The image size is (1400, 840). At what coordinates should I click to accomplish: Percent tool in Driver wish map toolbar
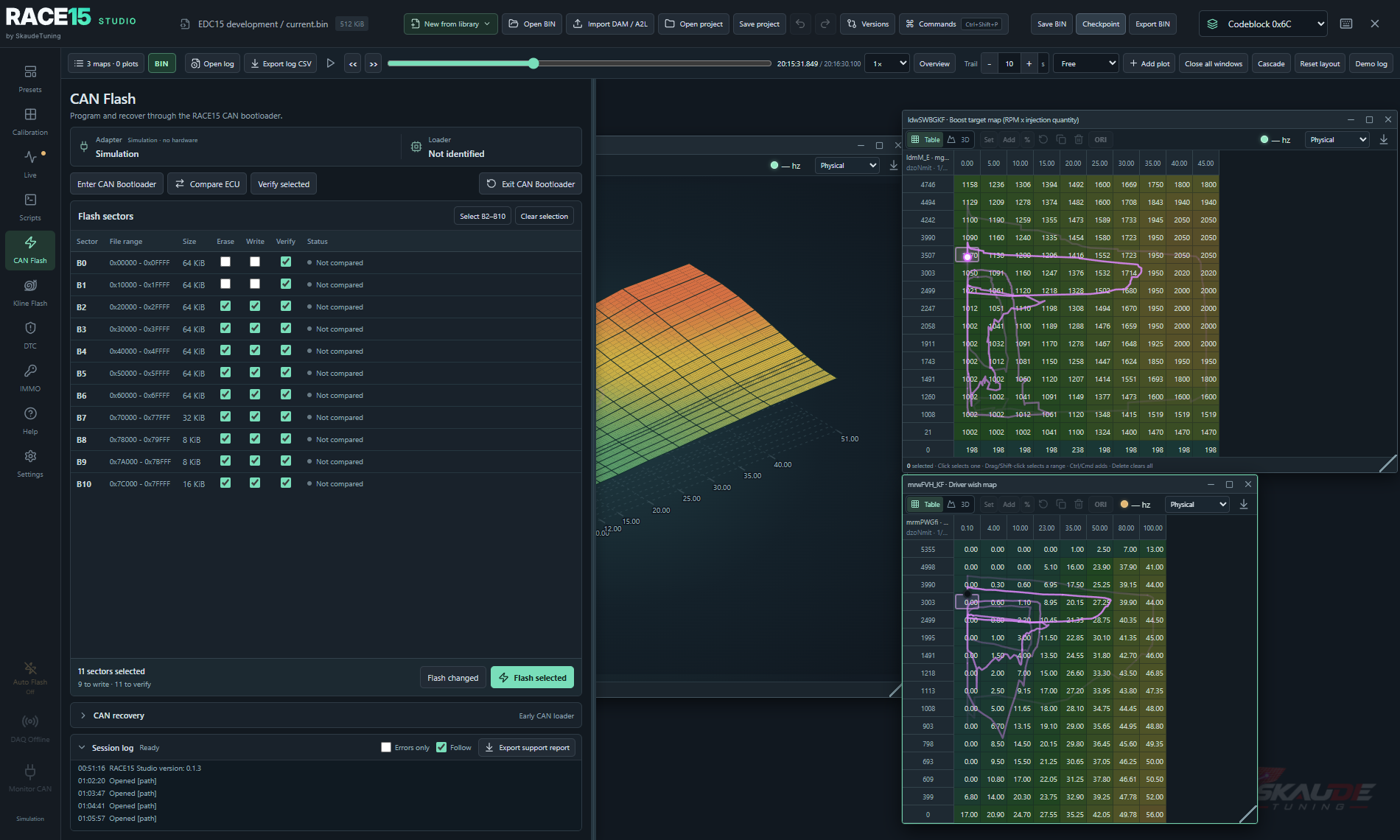1027,504
